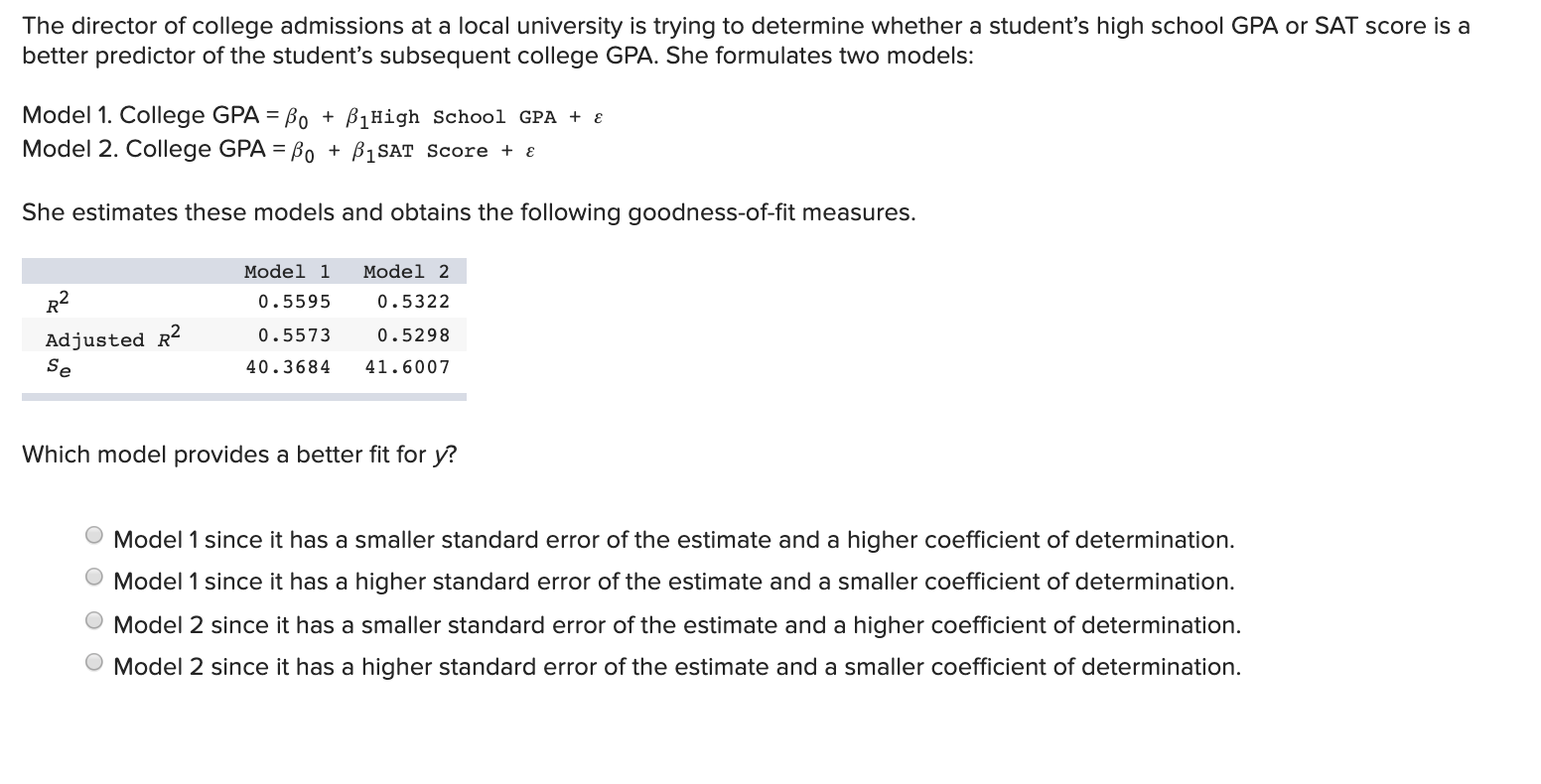Select the last radio button option
This screenshot has width=1541, height=784.
point(94,660)
